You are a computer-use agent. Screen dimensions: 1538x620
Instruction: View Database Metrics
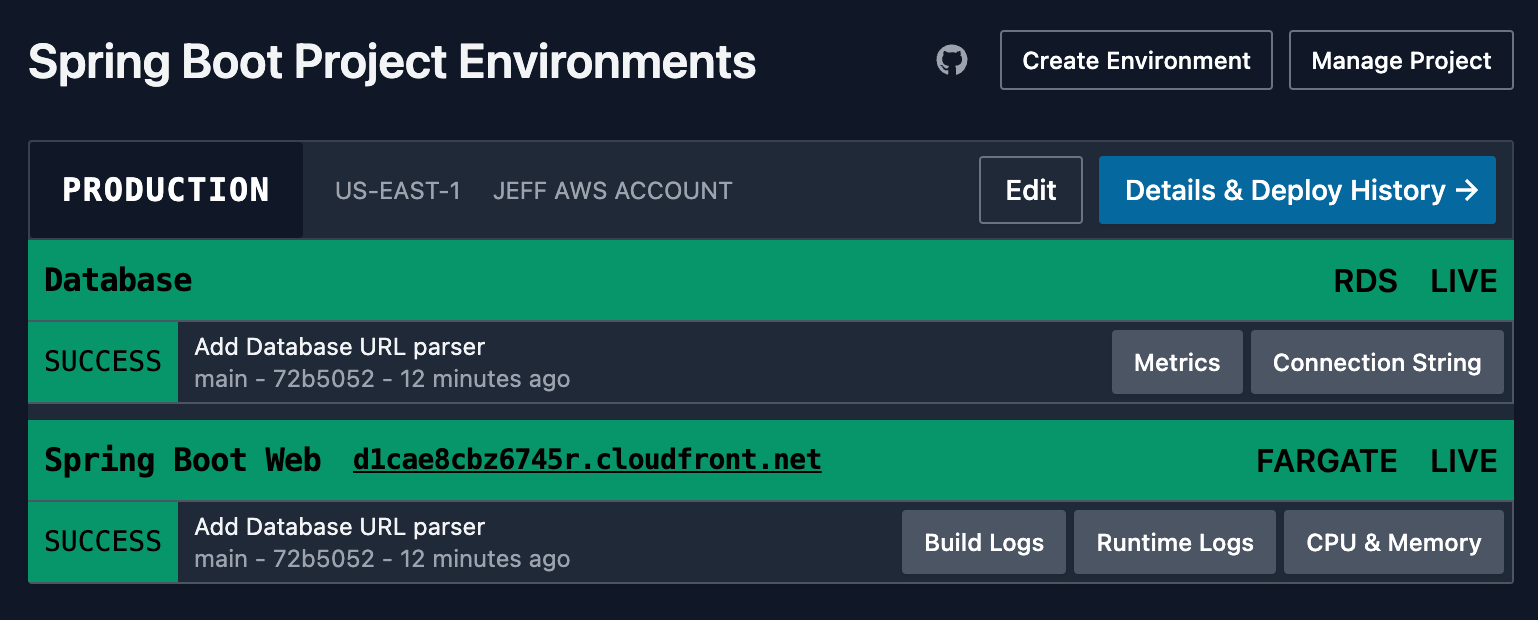tap(1177, 362)
